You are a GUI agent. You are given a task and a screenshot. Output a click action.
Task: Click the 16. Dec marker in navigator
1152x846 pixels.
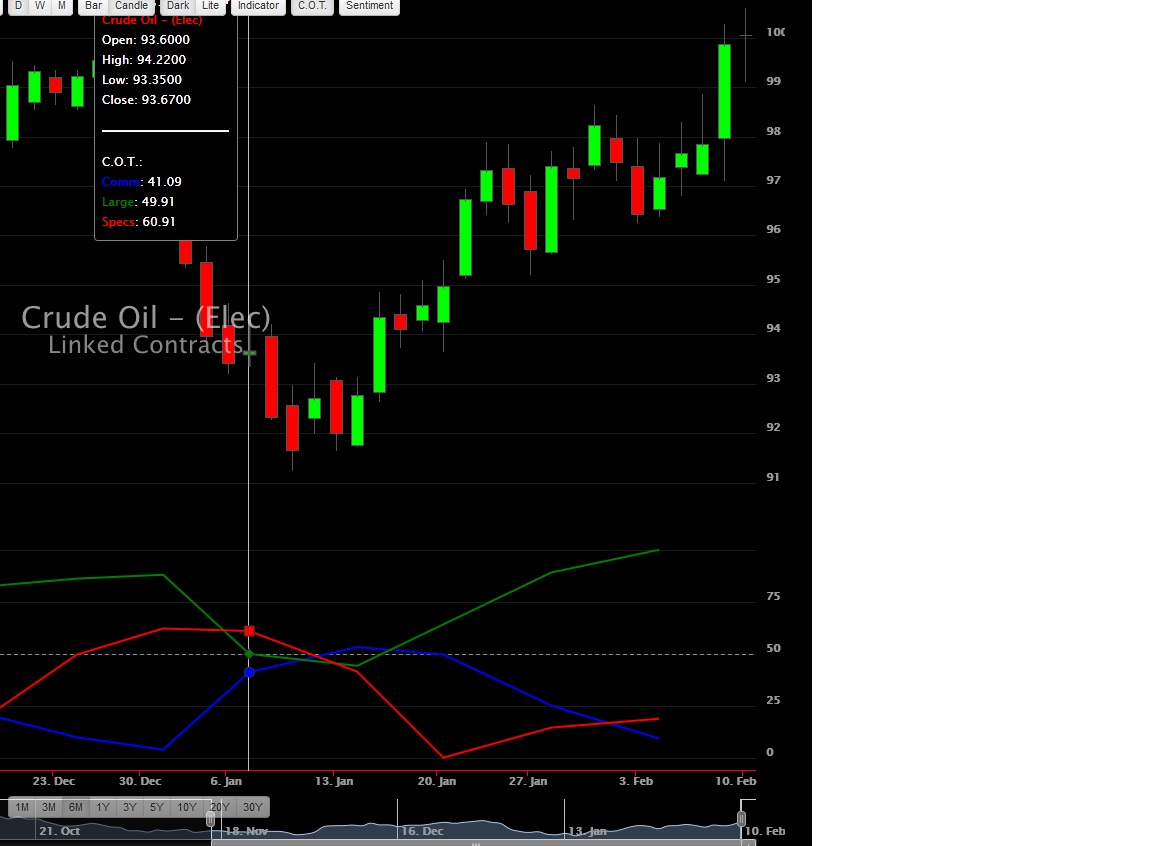tap(421, 831)
